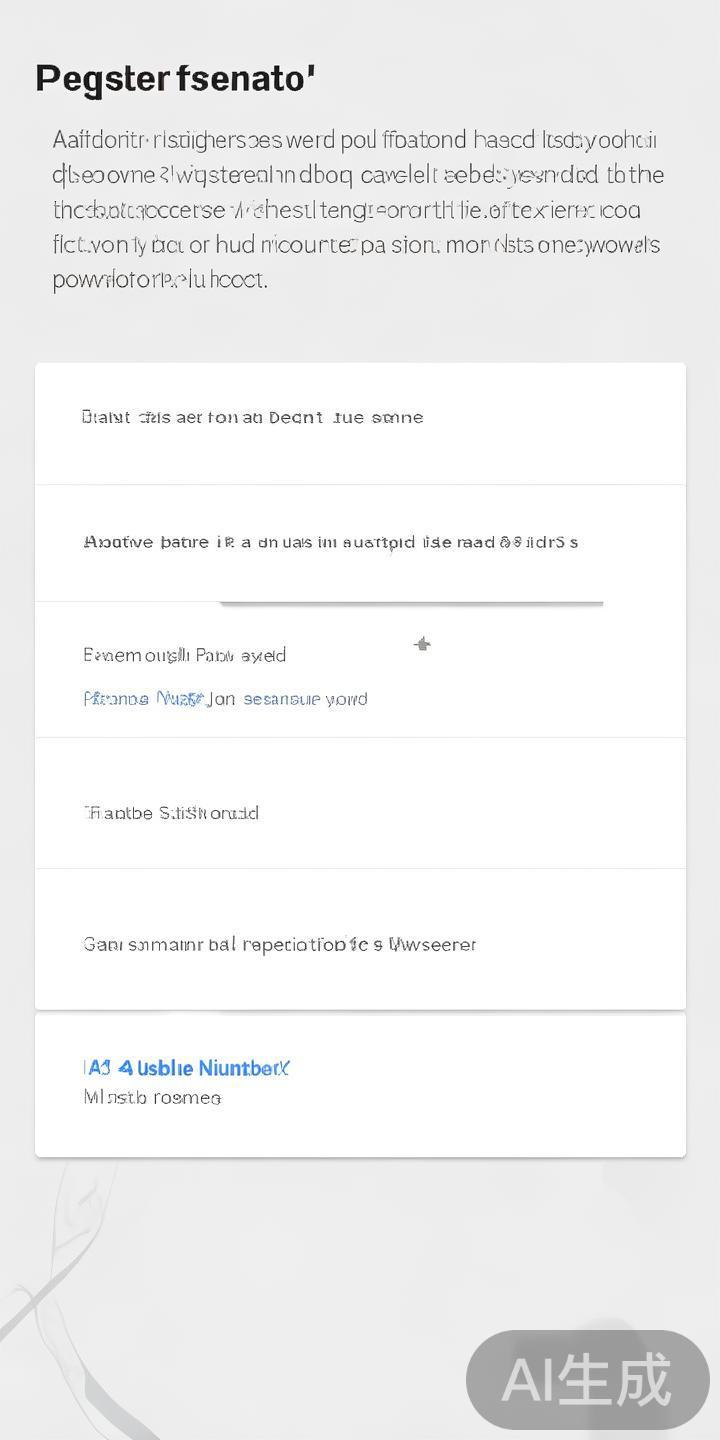
Task: Click the "Pegster fsenato'" page heading
Action: pyautogui.click(x=176, y=79)
